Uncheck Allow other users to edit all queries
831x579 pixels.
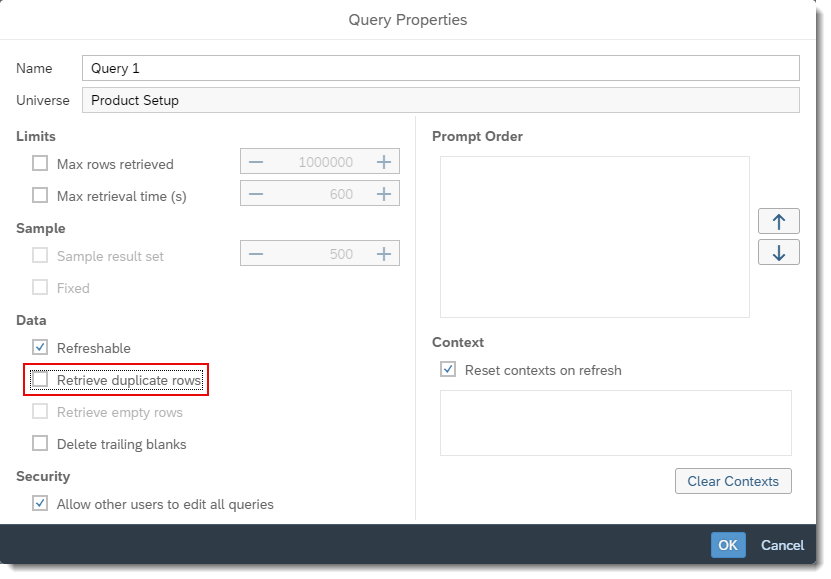[x=40, y=504]
